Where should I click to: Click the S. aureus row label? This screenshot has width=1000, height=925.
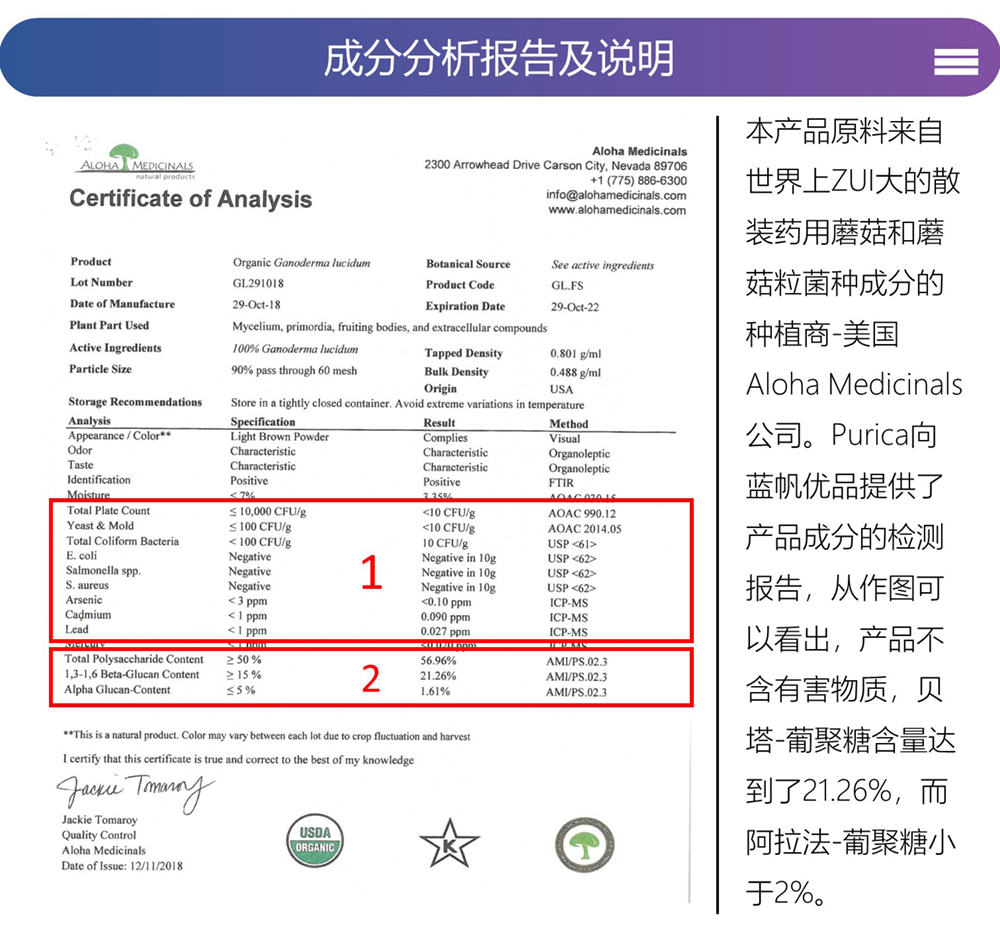coord(87,585)
